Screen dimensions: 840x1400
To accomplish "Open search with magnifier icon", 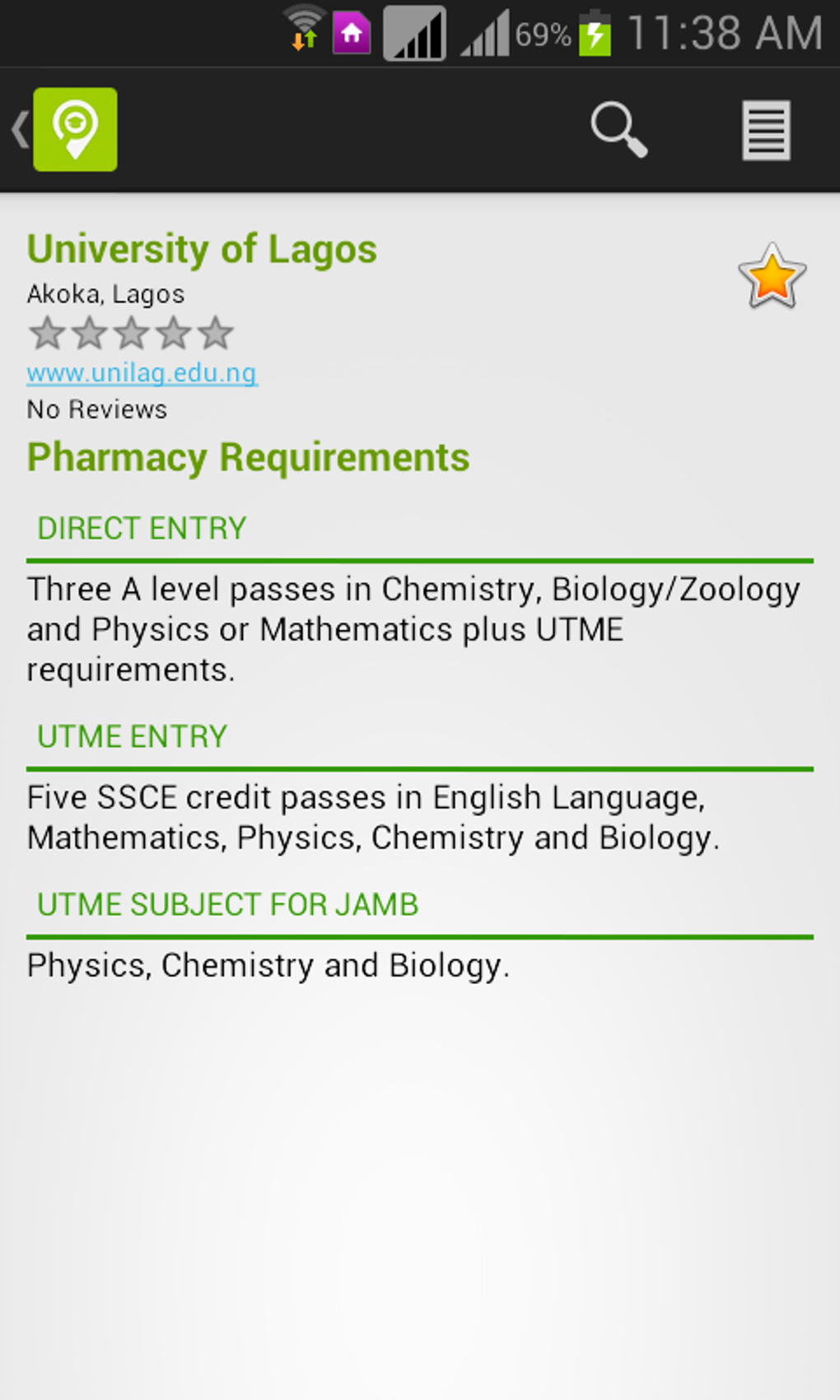I will pyautogui.click(x=618, y=129).
